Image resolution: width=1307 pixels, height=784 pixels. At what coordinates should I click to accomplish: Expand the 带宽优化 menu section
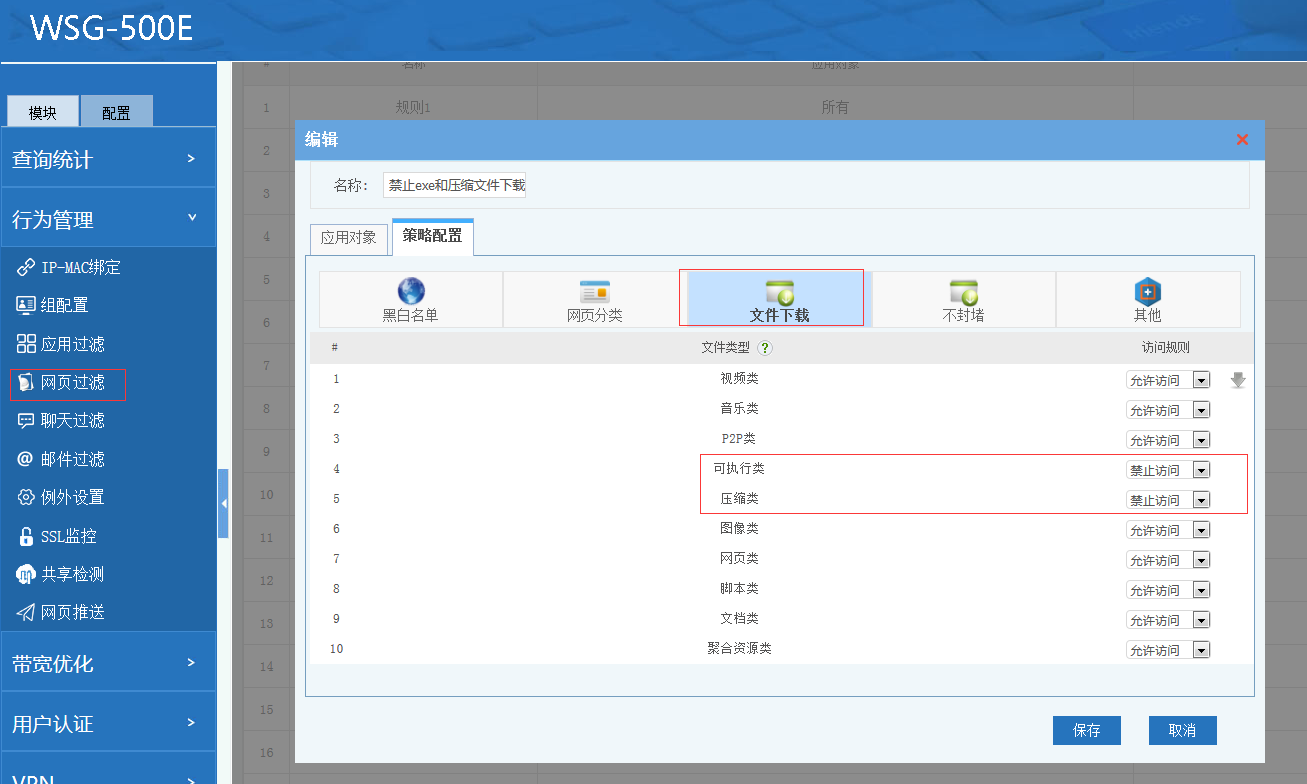(x=108, y=663)
